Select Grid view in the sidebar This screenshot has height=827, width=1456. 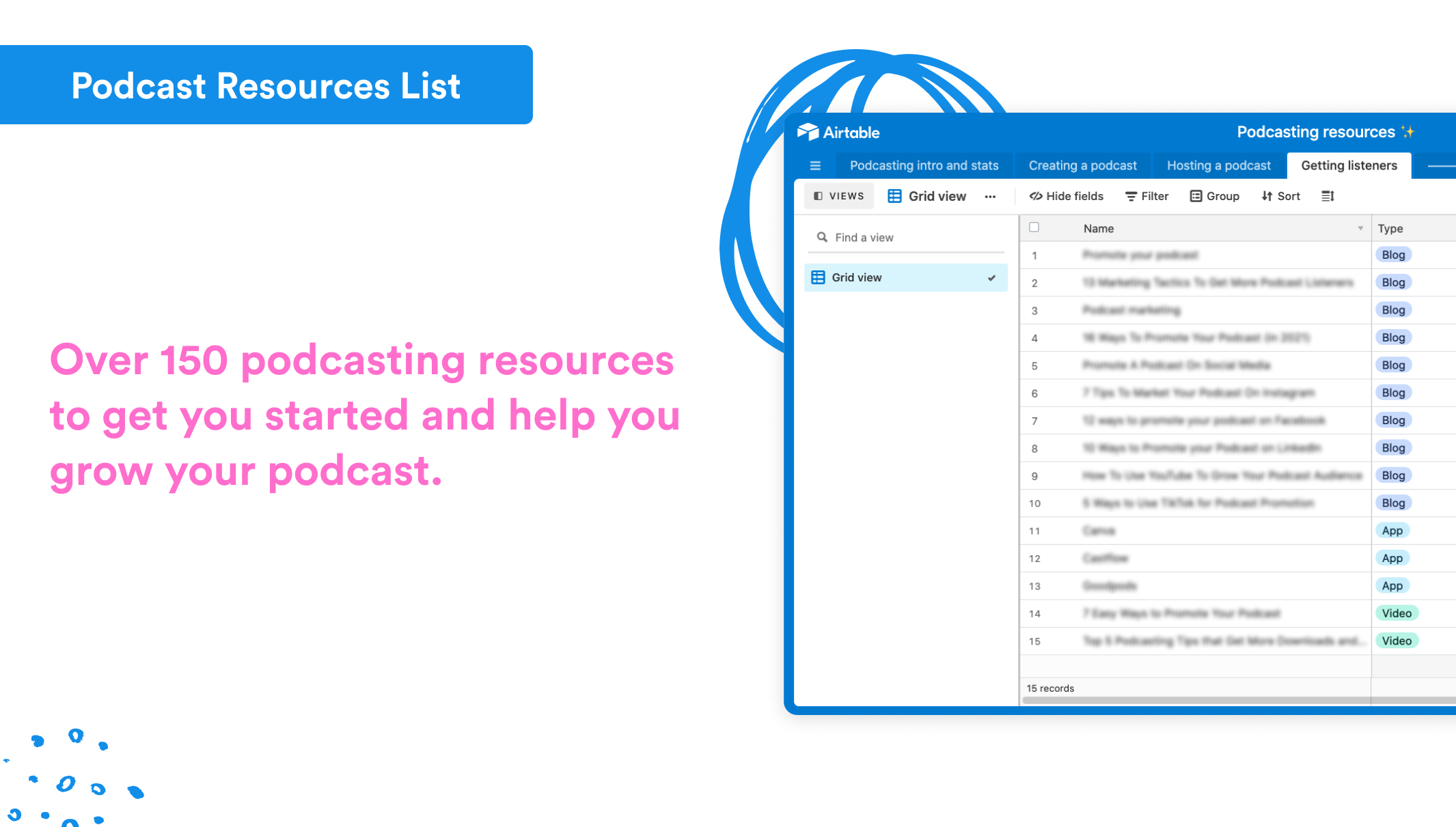857,277
